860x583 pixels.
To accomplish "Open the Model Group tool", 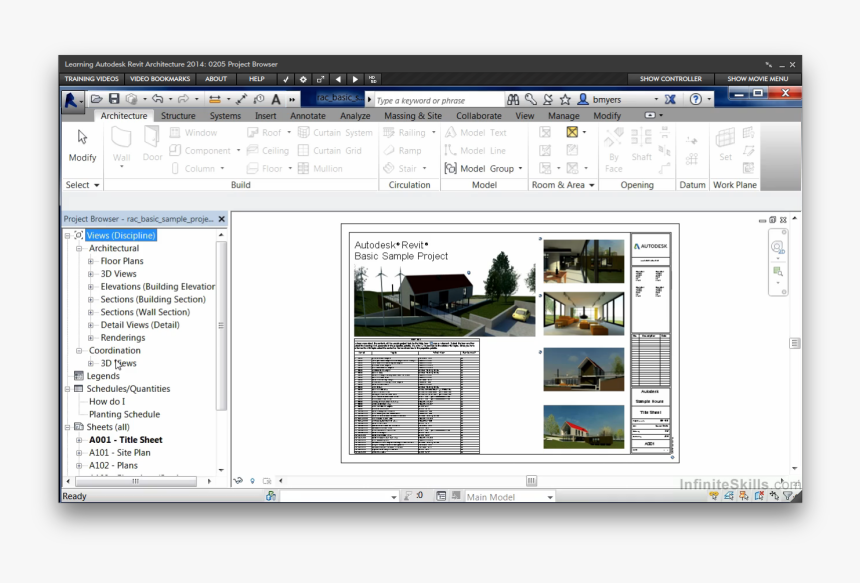I will tap(482, 168).
